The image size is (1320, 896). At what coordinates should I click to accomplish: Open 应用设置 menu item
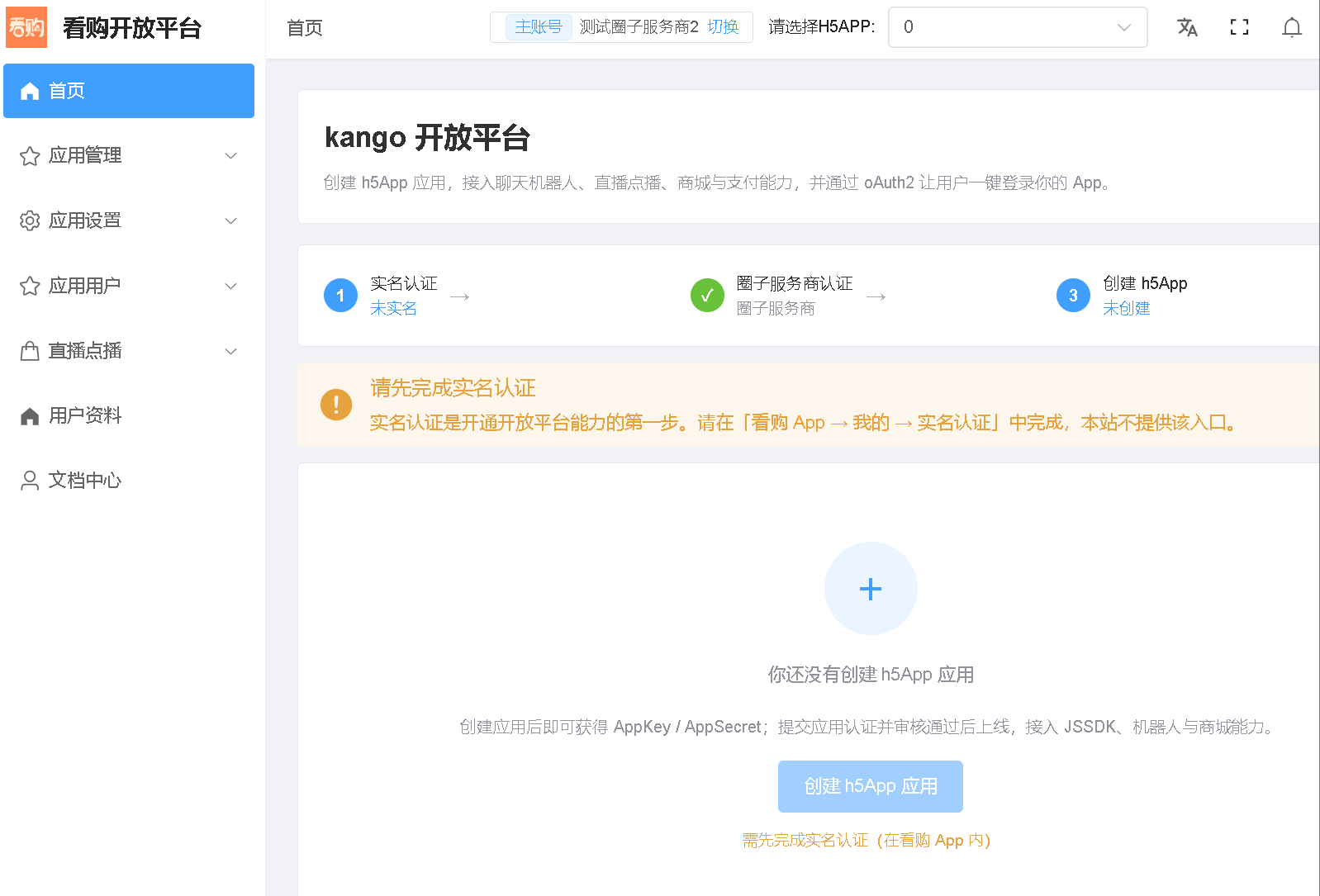pyautogui.click(x=129, y=220)
